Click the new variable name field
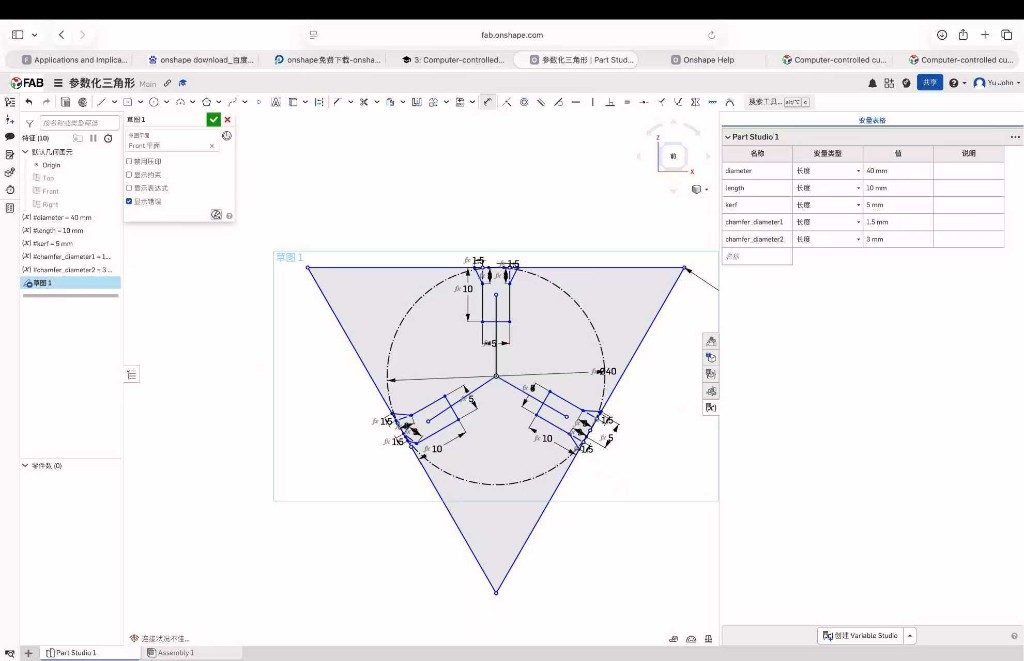 pos(757,257)
